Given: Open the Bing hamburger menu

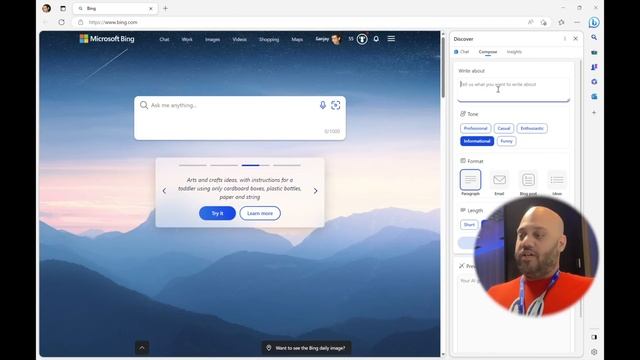Looking at the screenshot, I should click(391, 38).
